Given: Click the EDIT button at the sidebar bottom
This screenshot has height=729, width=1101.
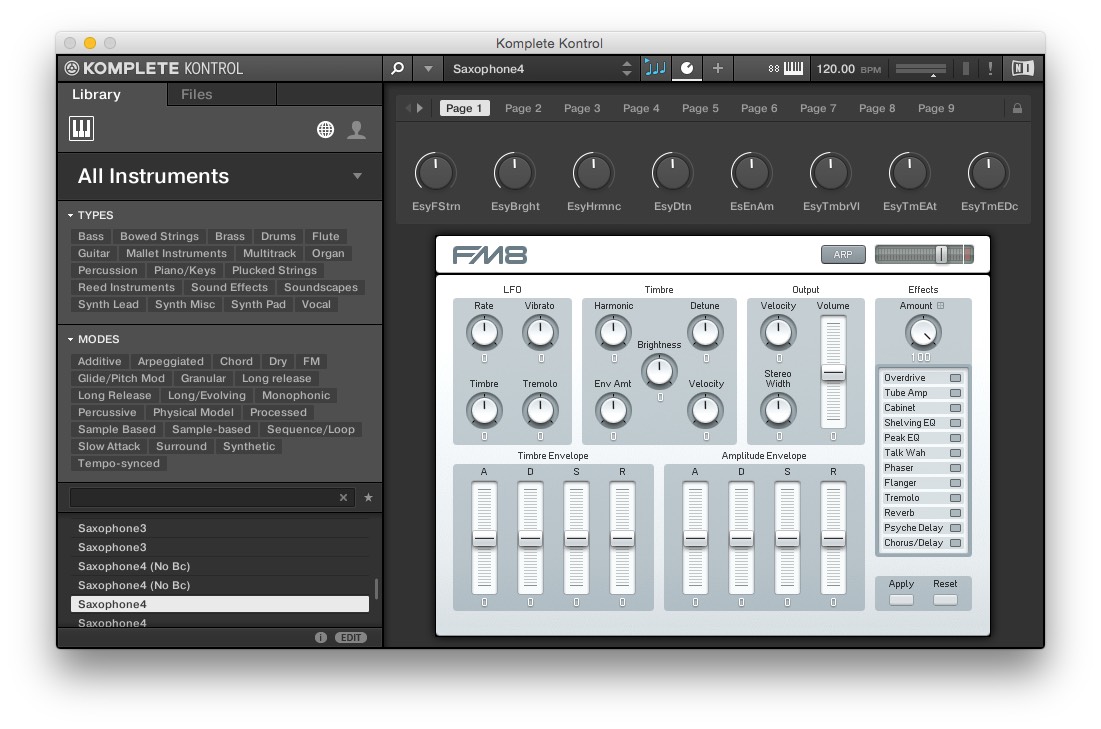Looking at the screenshot, I should pyautogui.click(x=350, y=637).
